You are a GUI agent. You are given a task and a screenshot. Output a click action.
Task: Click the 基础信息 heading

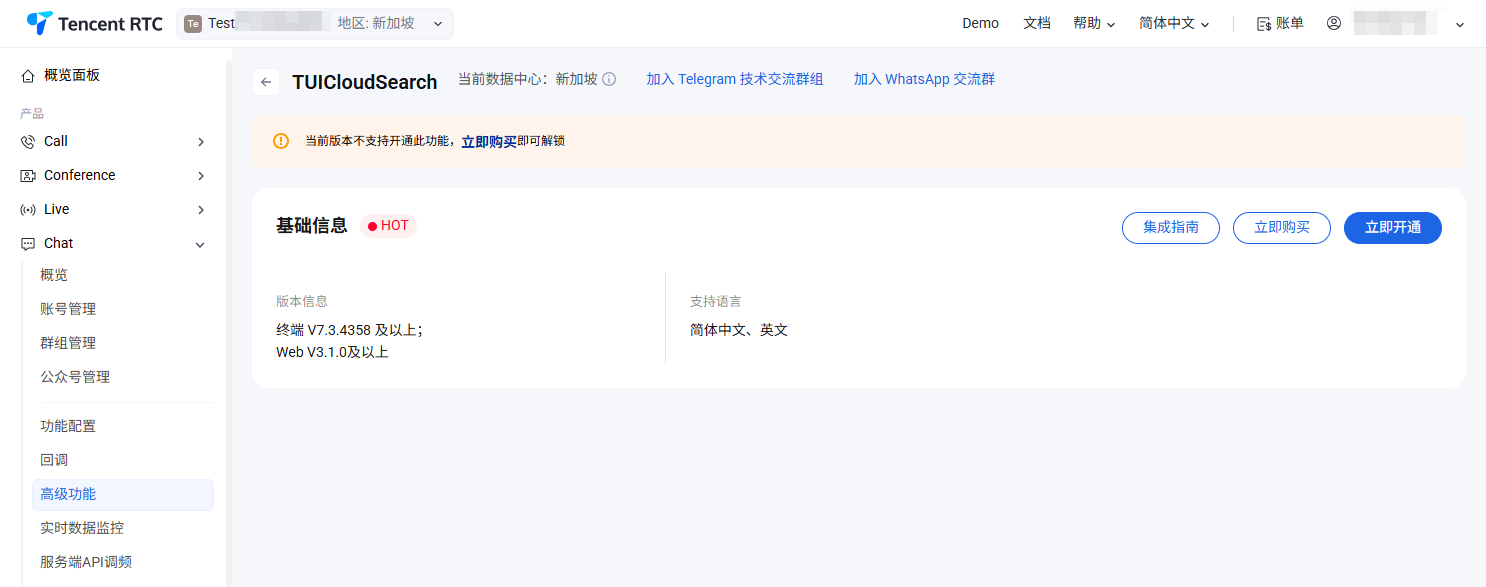tap(312, 226)
